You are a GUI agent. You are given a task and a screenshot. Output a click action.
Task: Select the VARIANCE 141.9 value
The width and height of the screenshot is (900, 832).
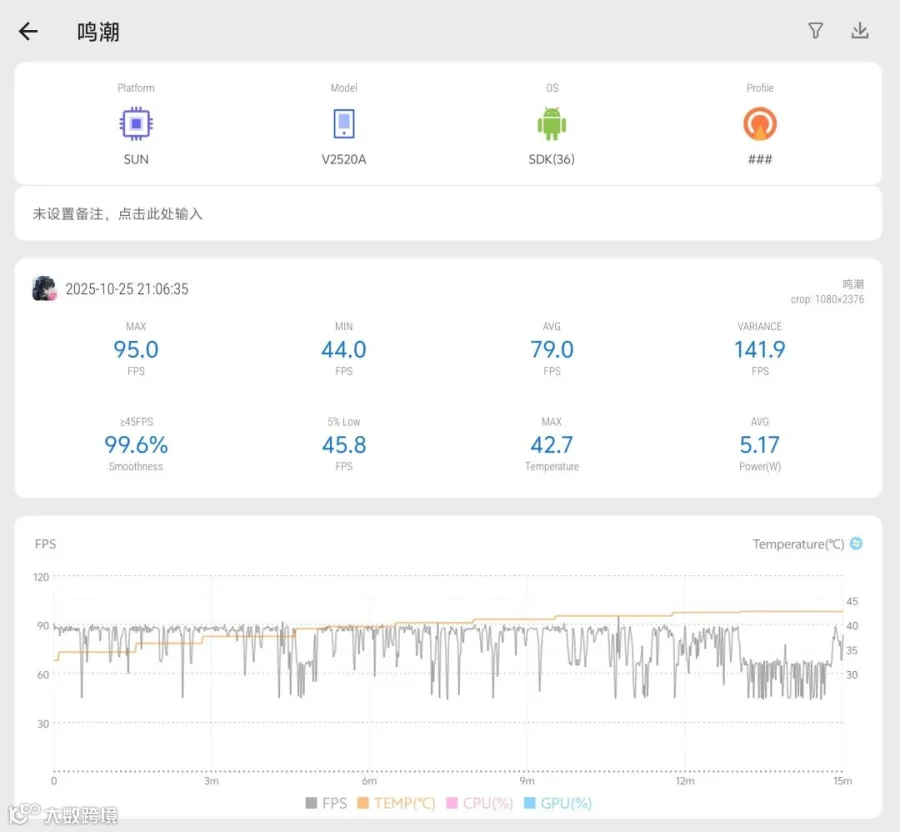point(760,349)
